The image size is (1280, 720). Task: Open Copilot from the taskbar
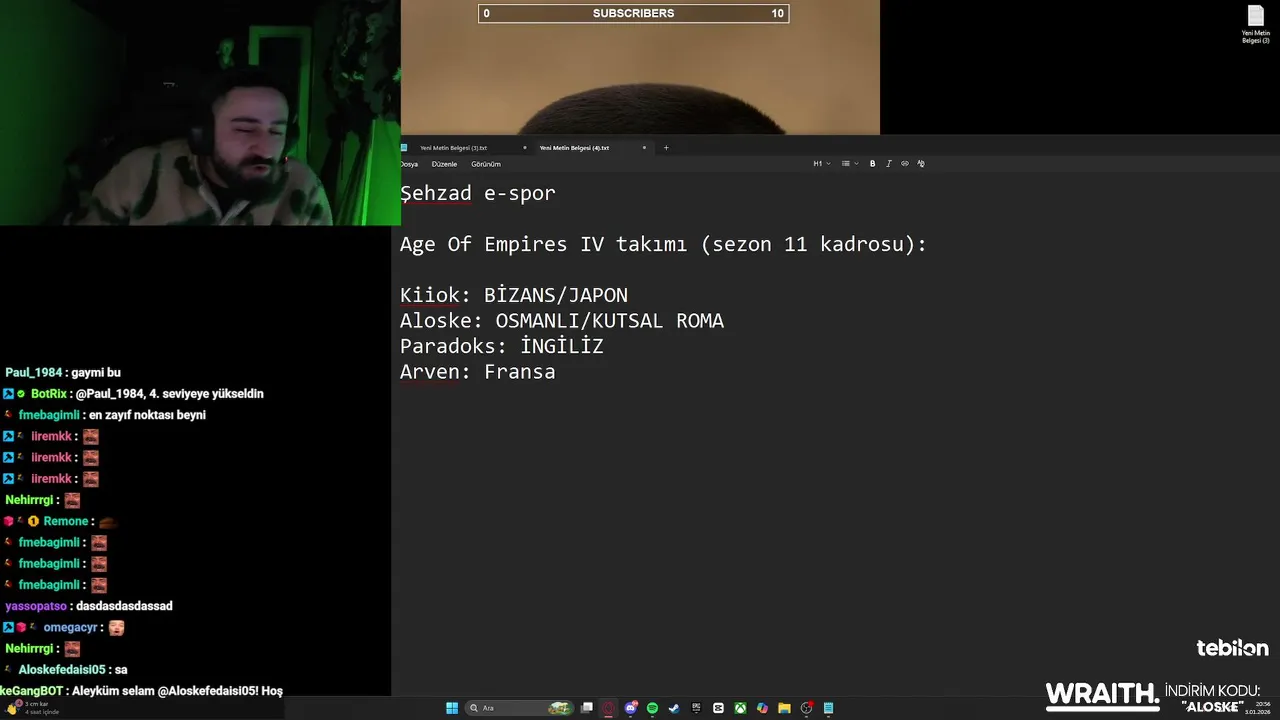point(762,708)
